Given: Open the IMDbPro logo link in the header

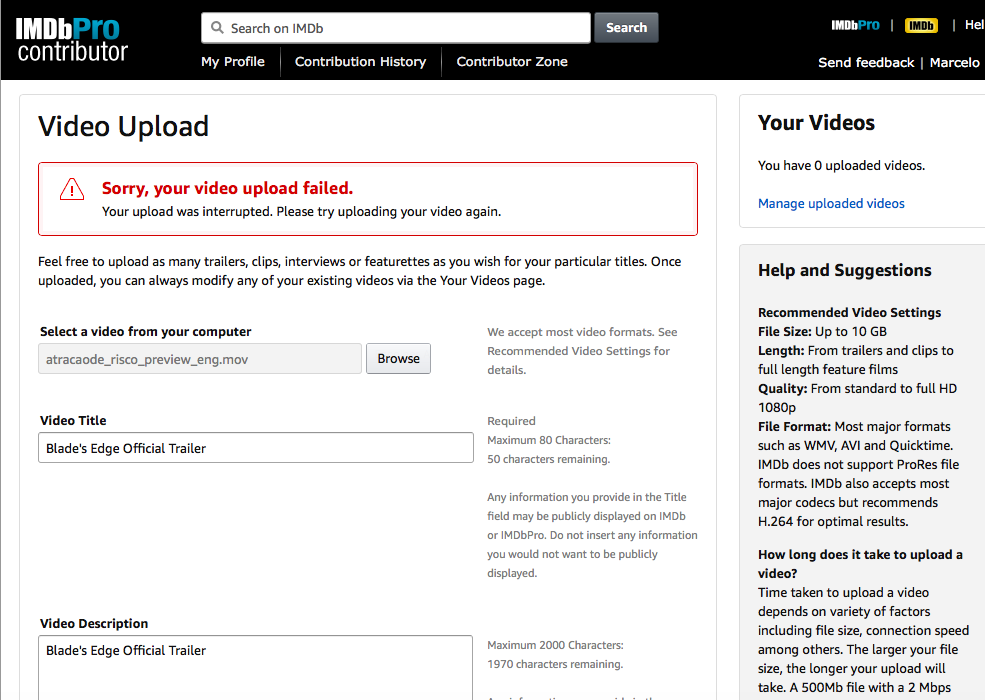Looking at the screenshot, I should pyautogui.click(x=855, y=26).
